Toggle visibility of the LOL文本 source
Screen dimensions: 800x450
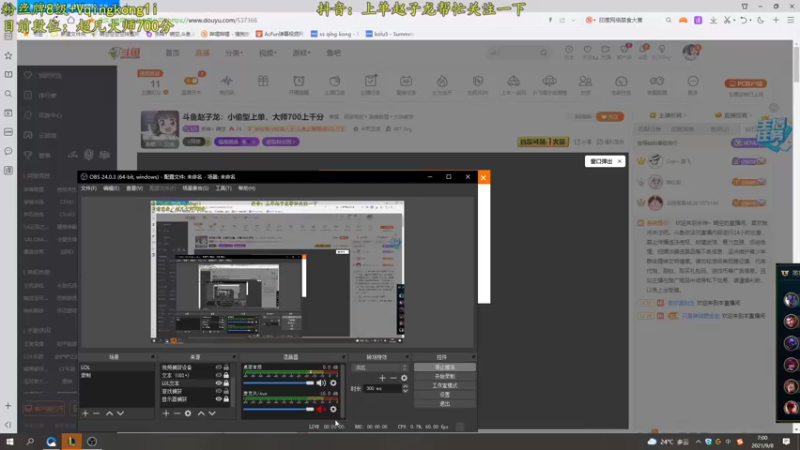(x=218, y=383)
